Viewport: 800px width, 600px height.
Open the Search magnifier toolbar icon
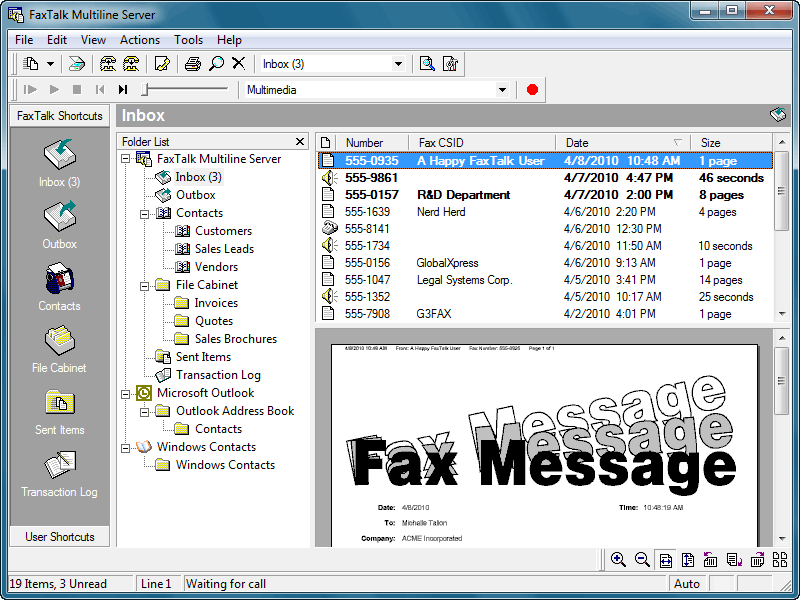[x=215, y=63]
